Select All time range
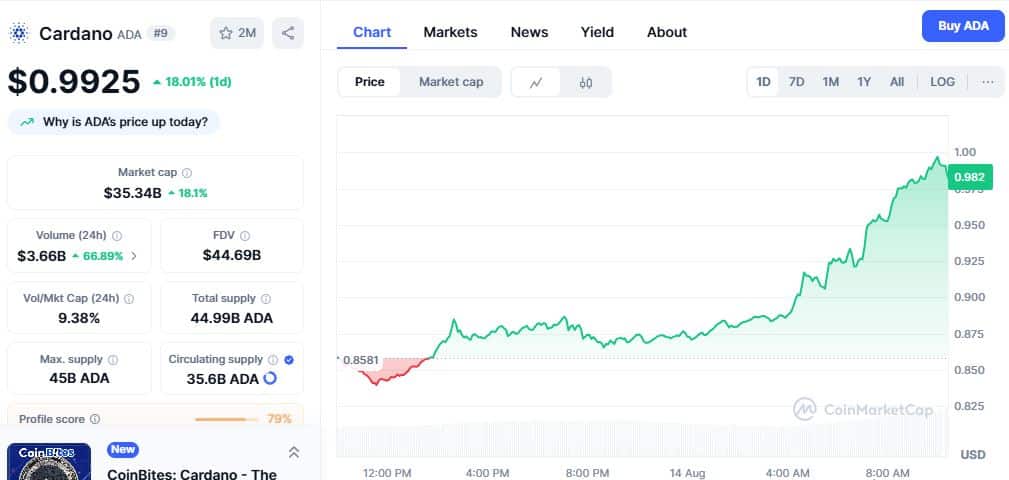Image resolution: width=1009 pixels, height=480 pixels. [897, 82]
